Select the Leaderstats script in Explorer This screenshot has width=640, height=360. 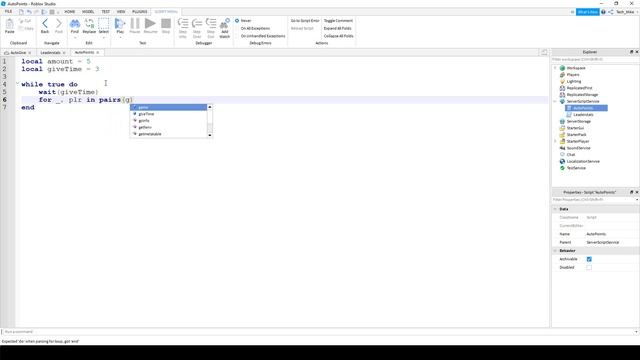pyautogui.click(x=583, y=115)
